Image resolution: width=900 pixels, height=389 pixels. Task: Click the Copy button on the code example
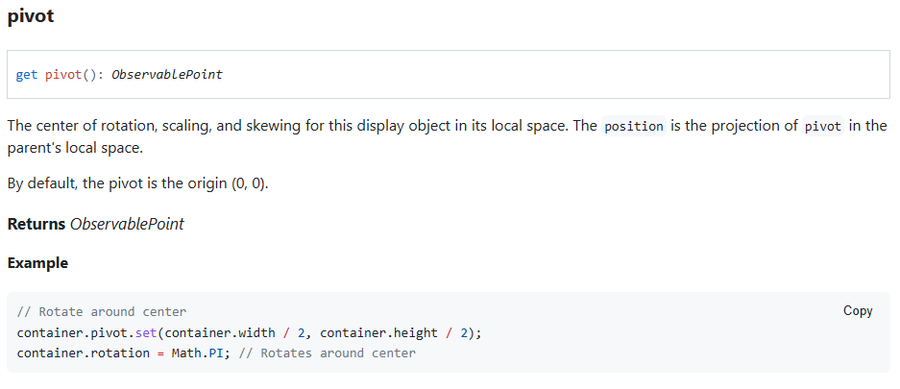(x=858, y=311)
